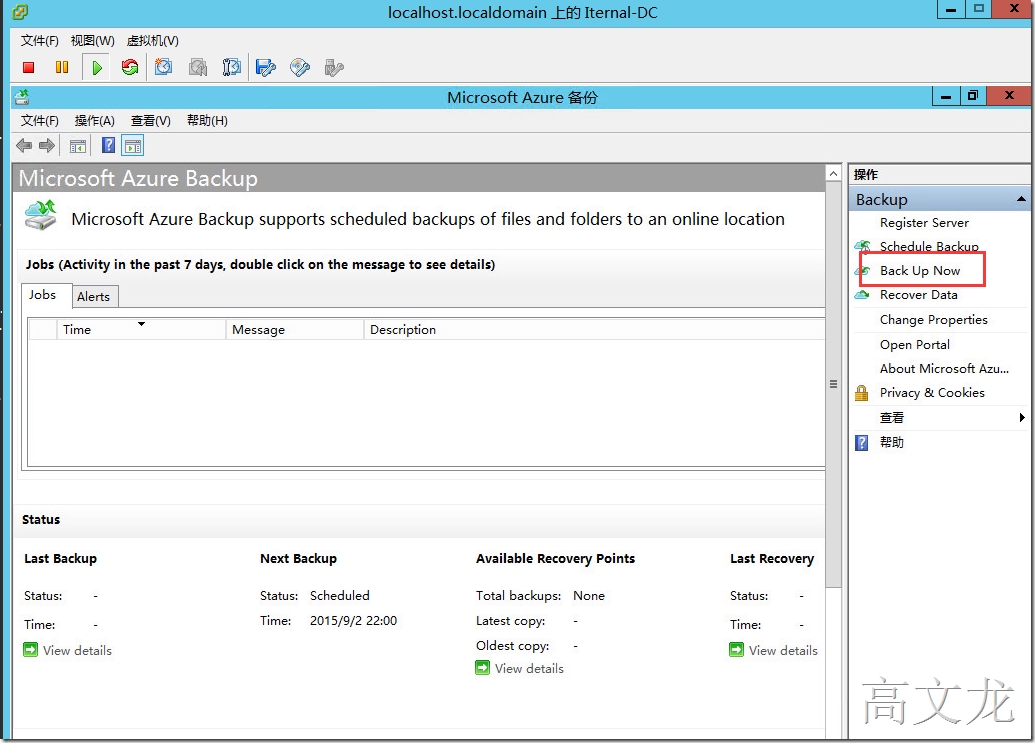Image resolution: width=1035 pixels, height=743 pixels.
Task: Click the Schedule Backup cloud icon
Action: 863,246
